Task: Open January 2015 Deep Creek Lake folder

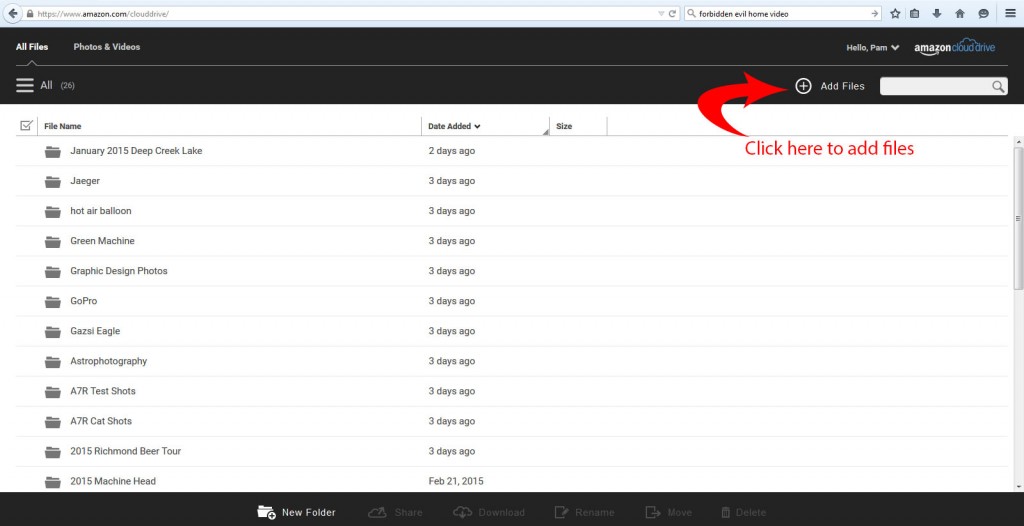Action: pyautogui.click(x=136, y=151)
